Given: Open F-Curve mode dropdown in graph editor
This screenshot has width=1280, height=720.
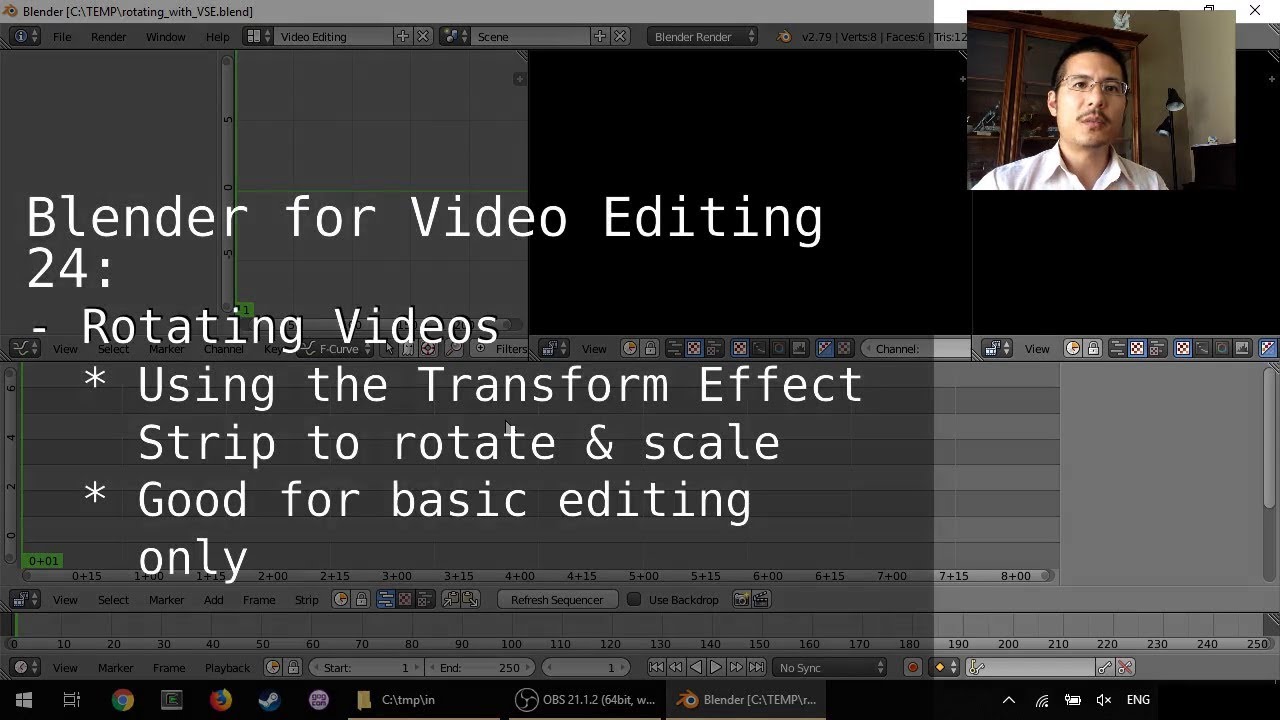Looking at the screenshot, I should click(x=337, y=348).
